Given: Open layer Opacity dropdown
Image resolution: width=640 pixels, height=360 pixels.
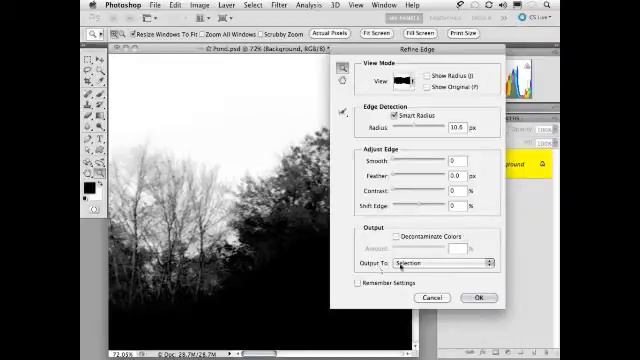Looking at the screenshot, I should pos(555,130).
